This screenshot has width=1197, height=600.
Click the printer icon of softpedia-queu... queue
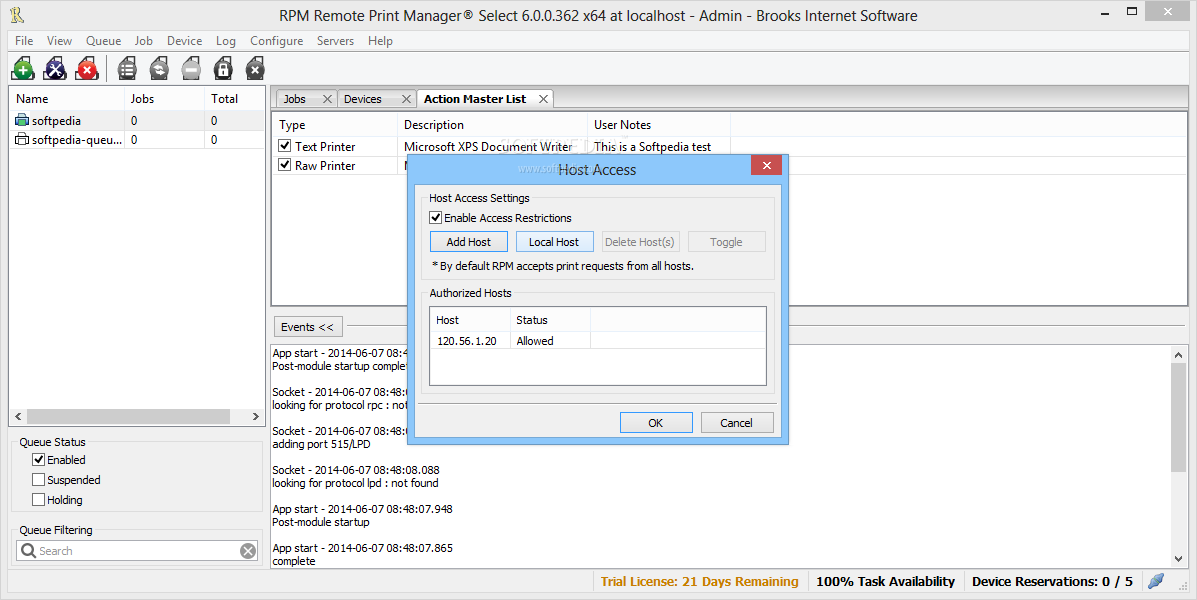coord(22,140)
